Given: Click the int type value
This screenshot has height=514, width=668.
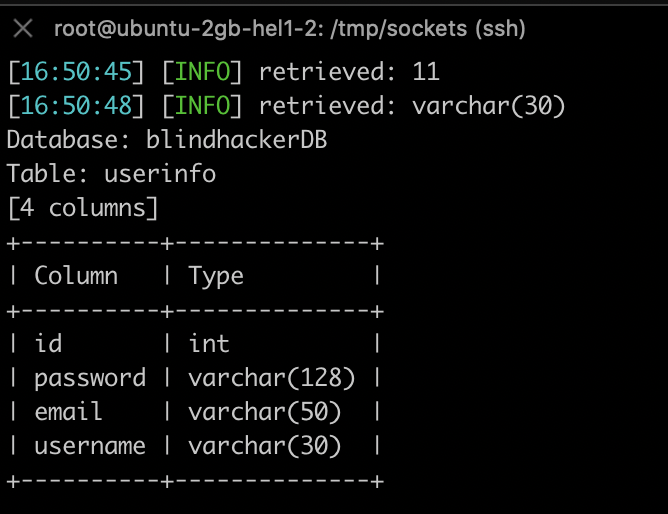Looking at the screenshot, I should [x=209, y=343].
